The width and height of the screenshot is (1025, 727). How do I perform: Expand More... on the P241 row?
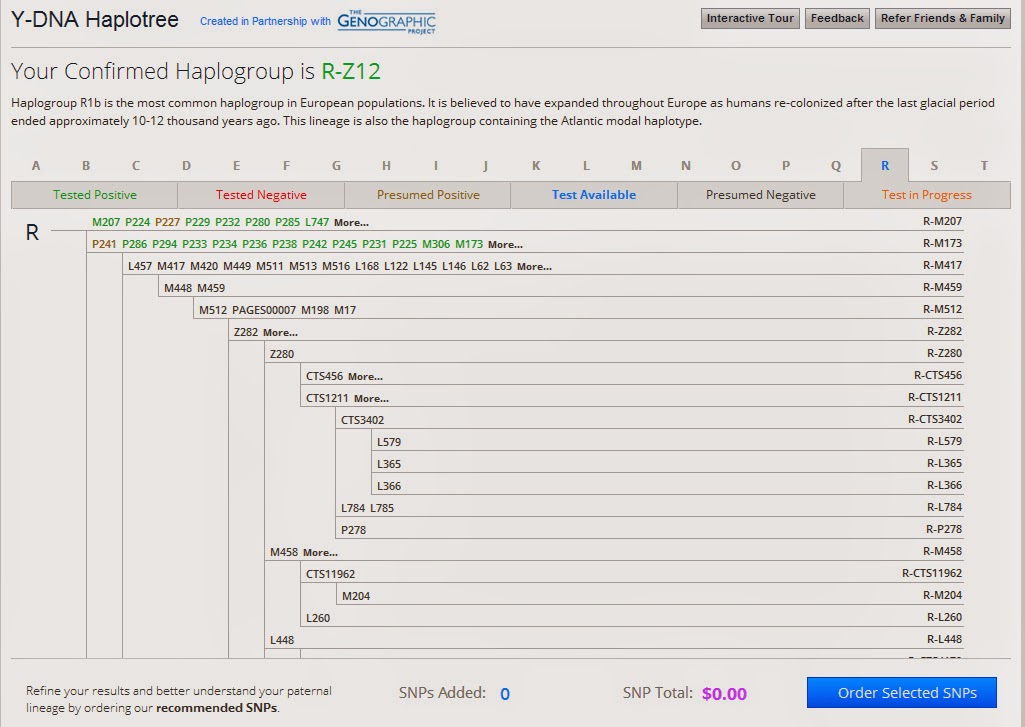(505, 245)
